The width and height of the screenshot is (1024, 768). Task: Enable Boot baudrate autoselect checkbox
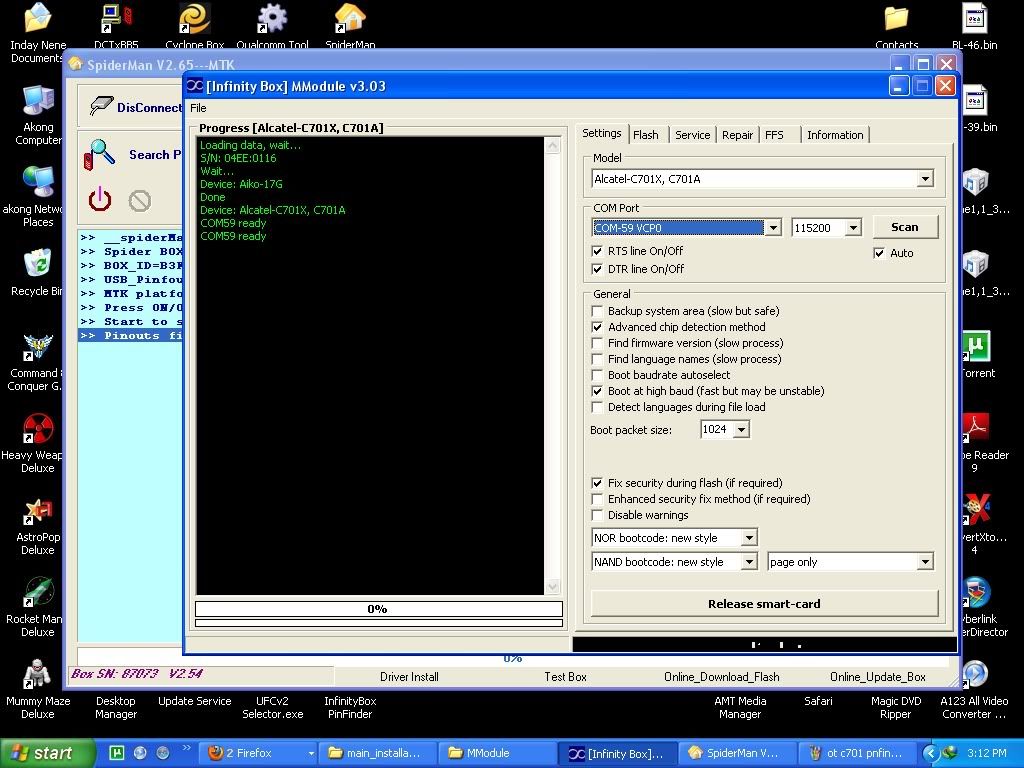pos(597,375)
